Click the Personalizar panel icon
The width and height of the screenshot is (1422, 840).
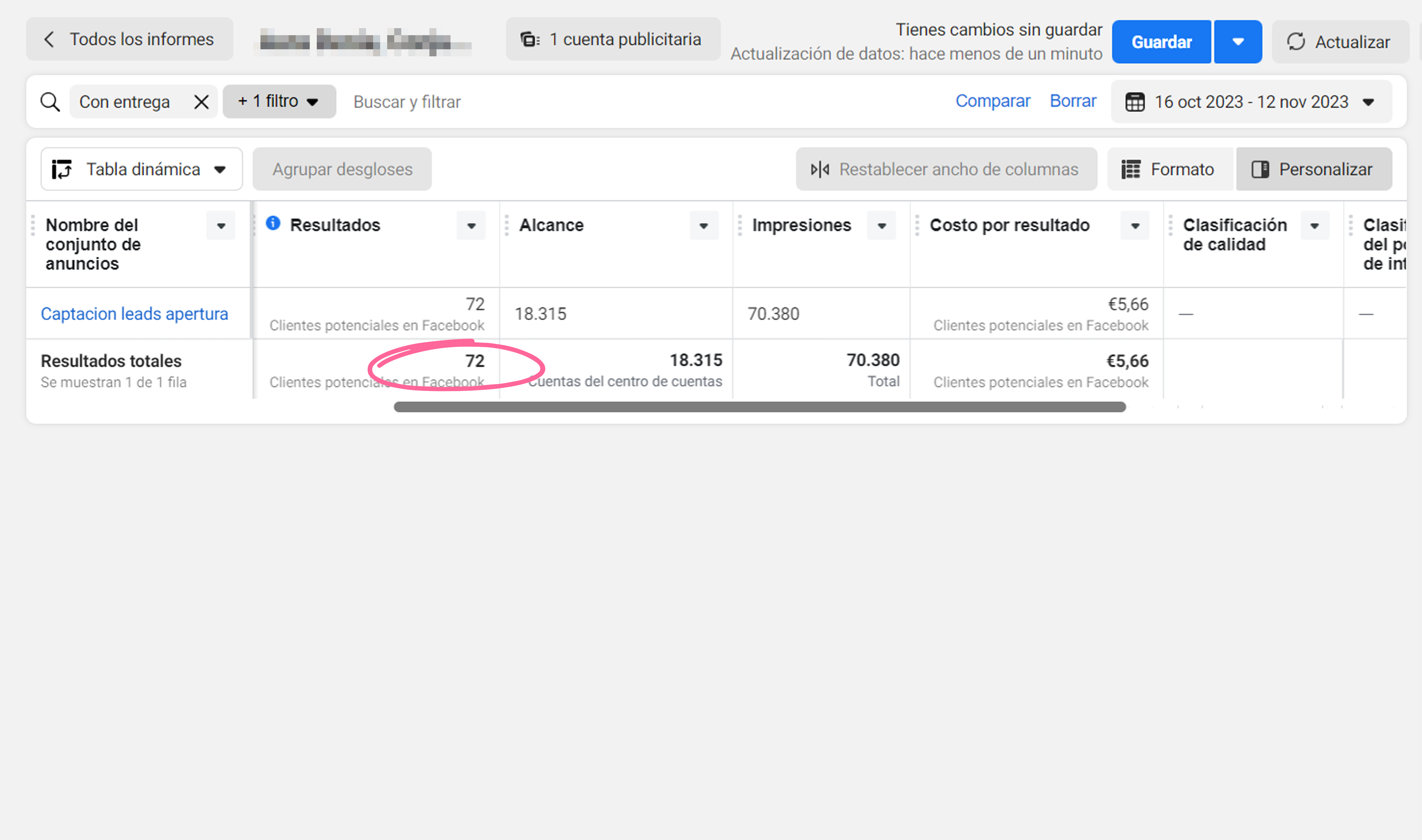tap(1260, 169)
